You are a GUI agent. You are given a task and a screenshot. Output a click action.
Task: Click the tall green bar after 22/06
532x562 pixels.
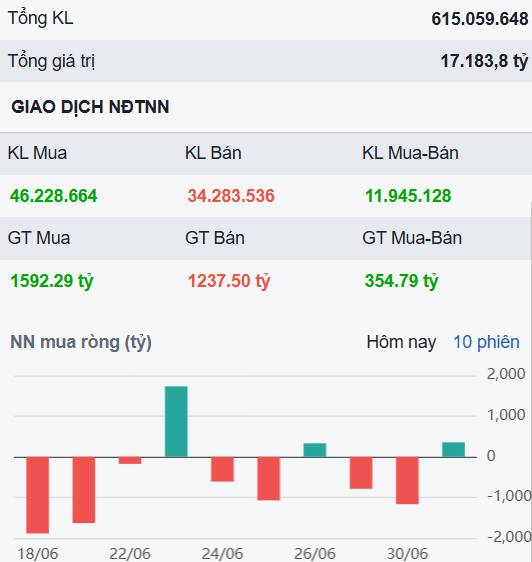(x=176, y=422)
